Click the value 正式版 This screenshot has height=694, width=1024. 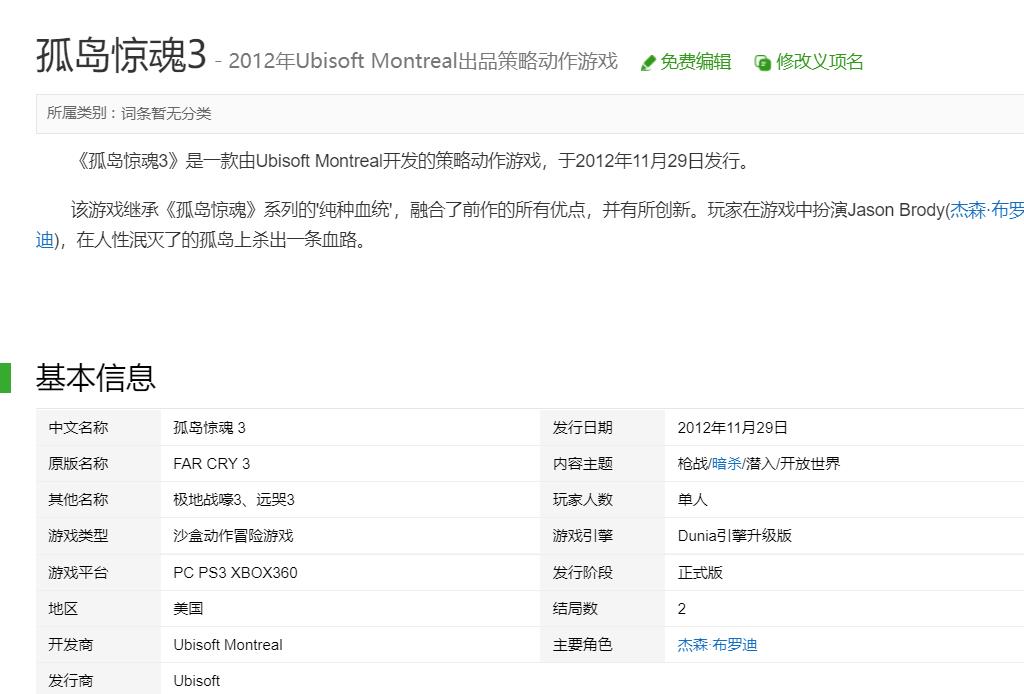[x=700, y=573]
